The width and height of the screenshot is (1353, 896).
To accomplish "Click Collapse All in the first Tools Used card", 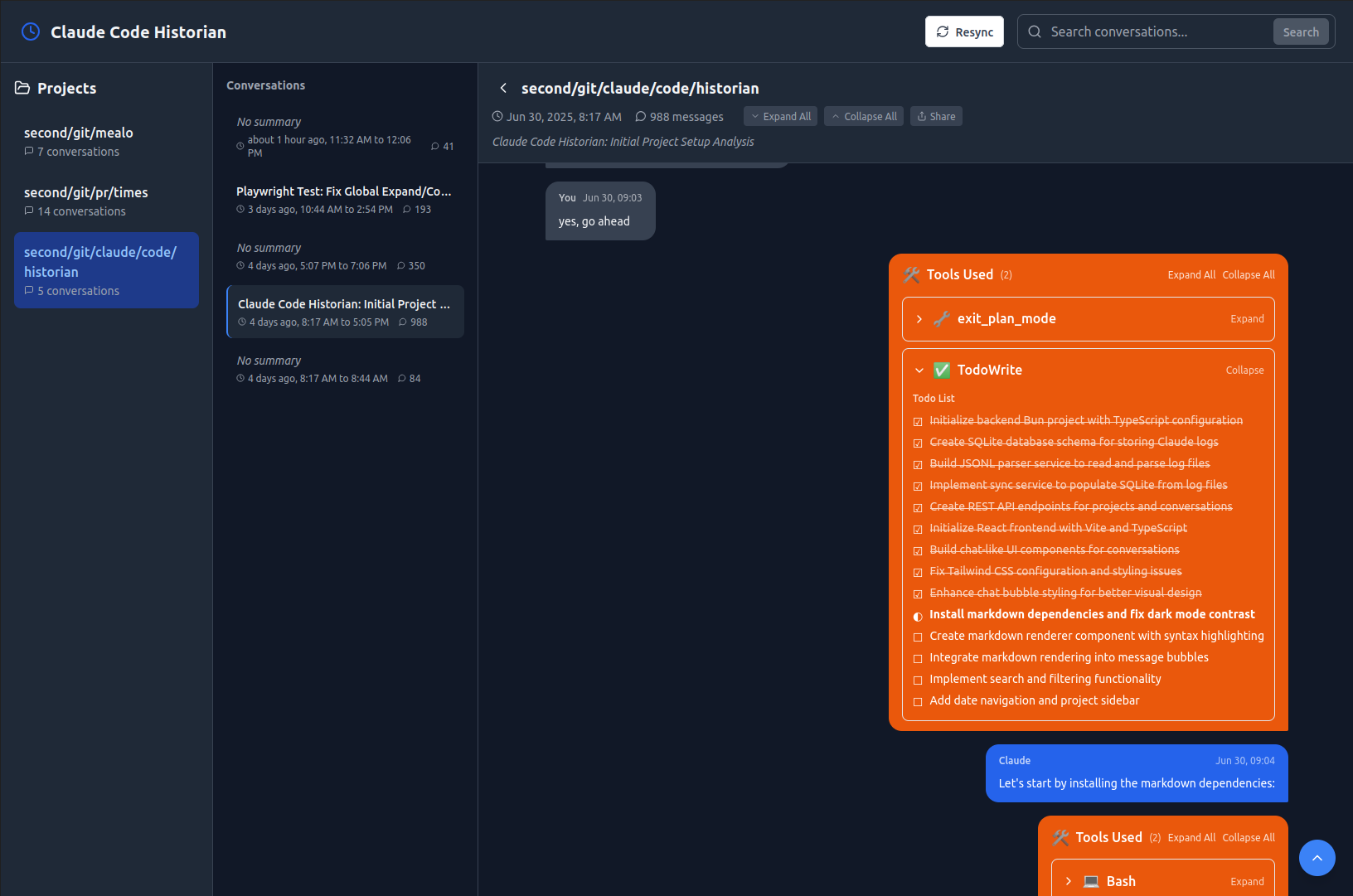I will coord(1249,275).
